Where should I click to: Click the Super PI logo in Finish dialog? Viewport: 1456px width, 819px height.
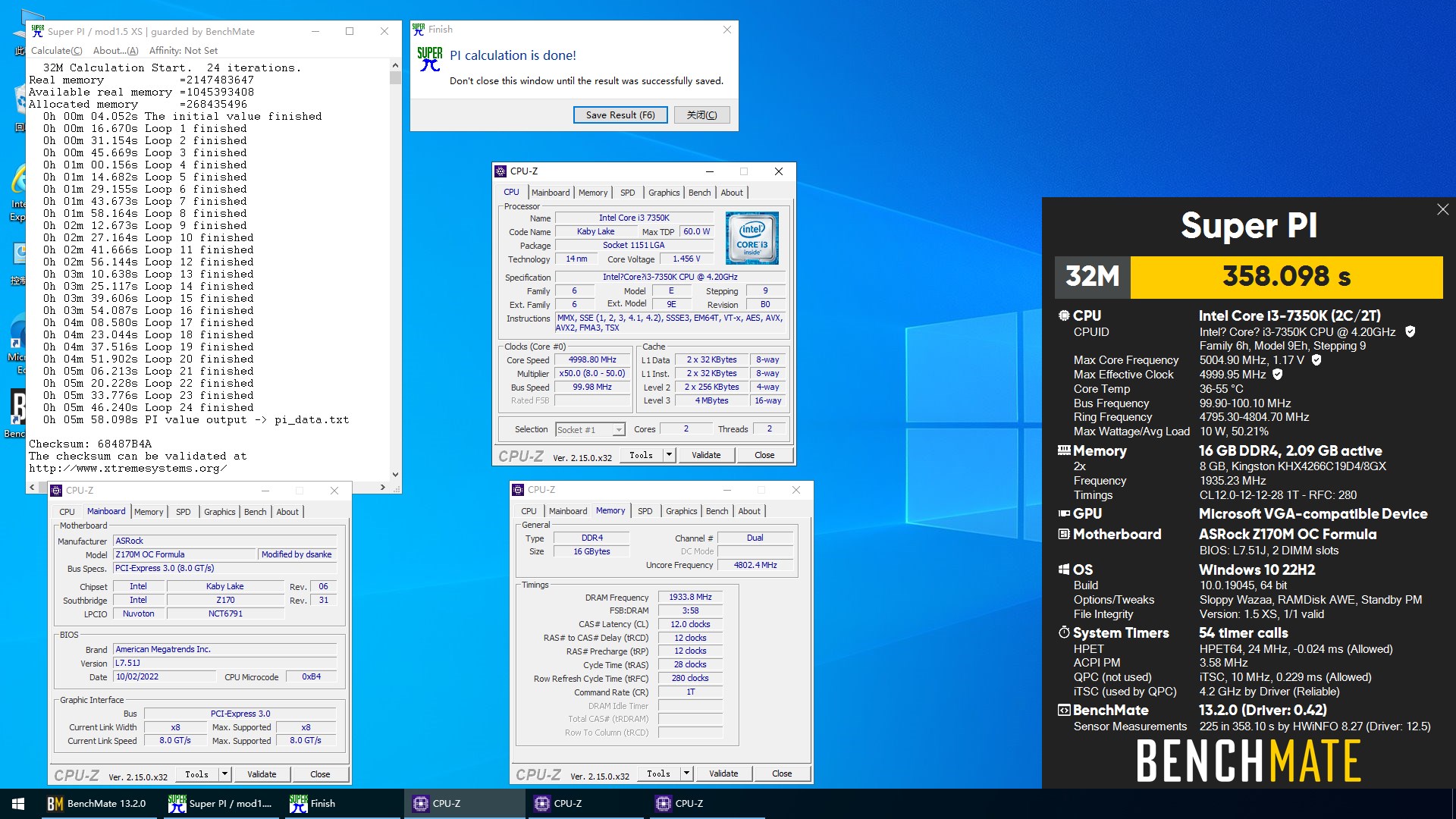(430, 59)
